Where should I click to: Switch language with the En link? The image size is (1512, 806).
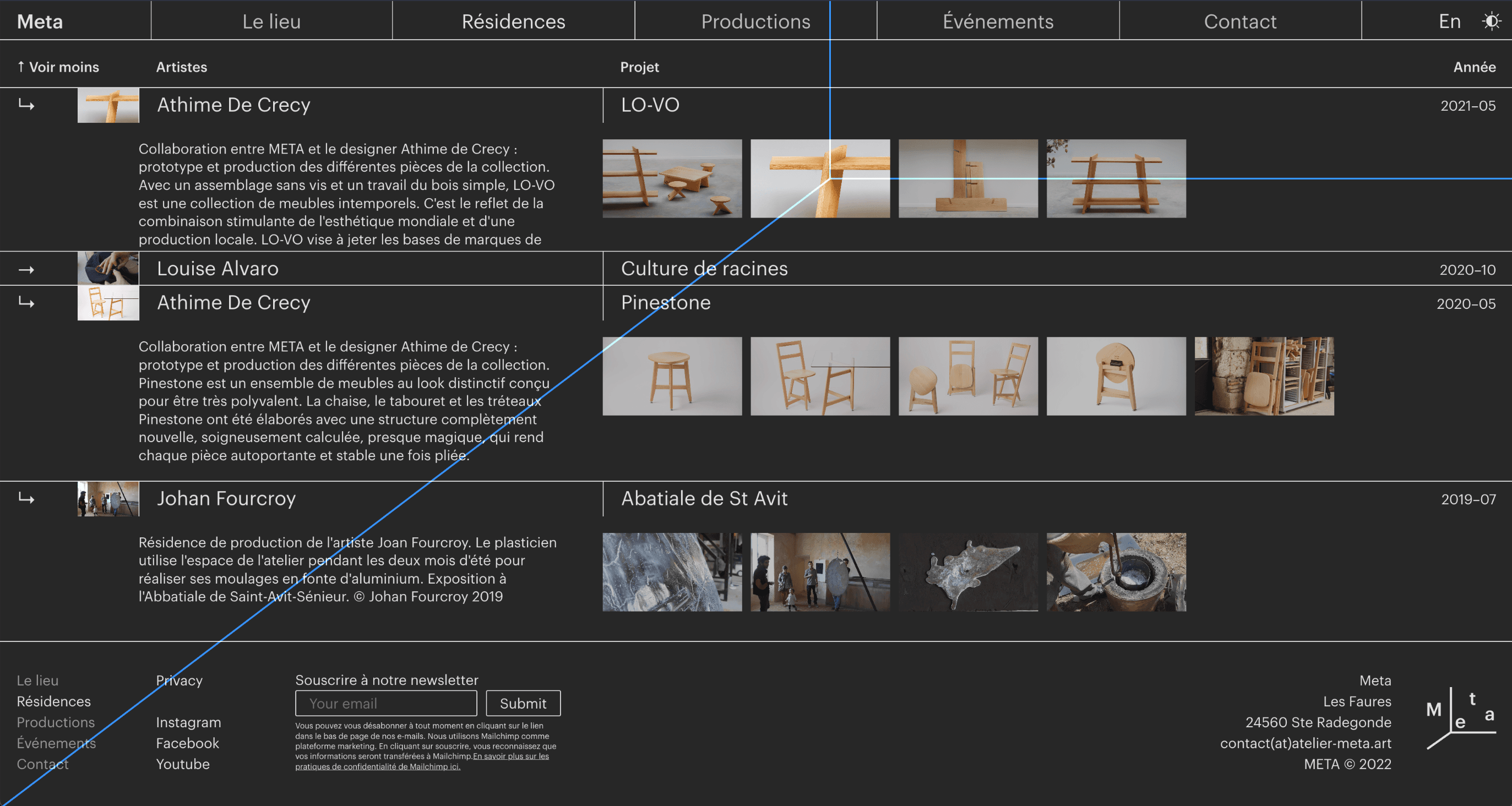coord(1449,21)
